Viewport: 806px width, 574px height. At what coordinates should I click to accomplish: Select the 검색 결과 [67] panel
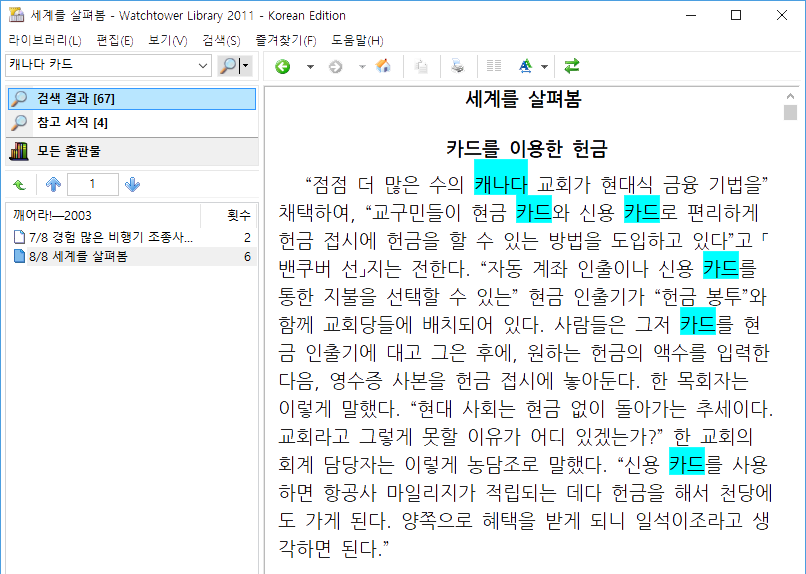[x=132, y=99]
